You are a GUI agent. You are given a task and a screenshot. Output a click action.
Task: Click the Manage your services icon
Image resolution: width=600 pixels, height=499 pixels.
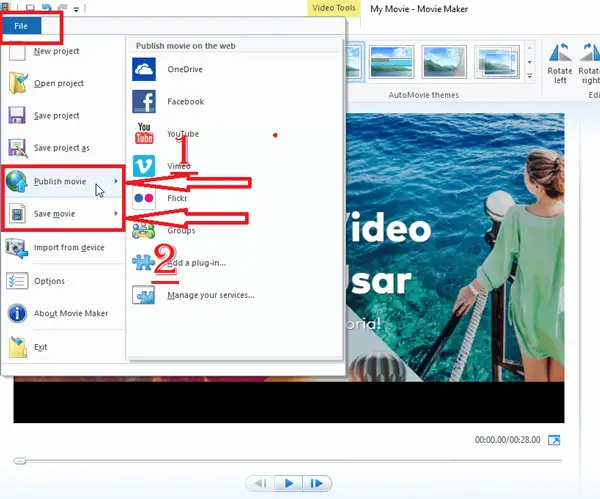point(143,295)
